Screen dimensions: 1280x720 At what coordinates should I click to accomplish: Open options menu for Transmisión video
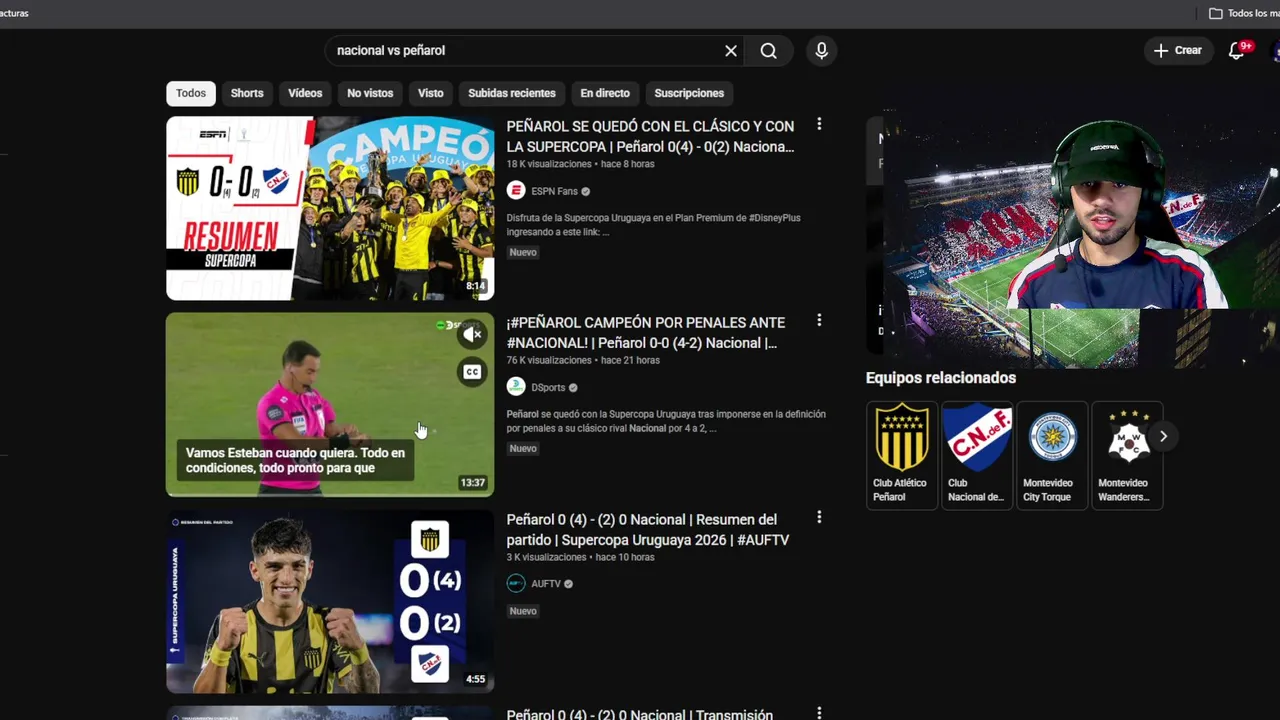tap(819, 713)
